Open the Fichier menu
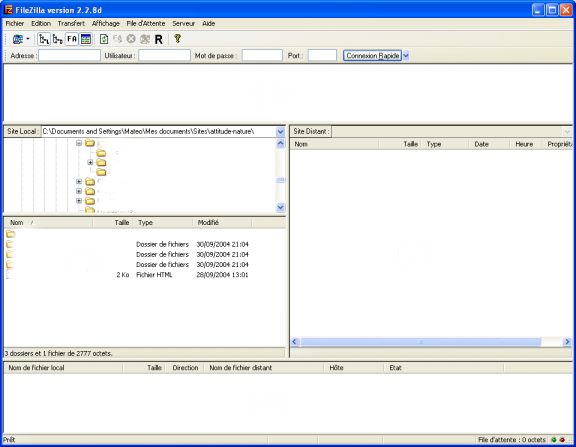This screenshot has height=447, width=576. [x=15, y=24]
